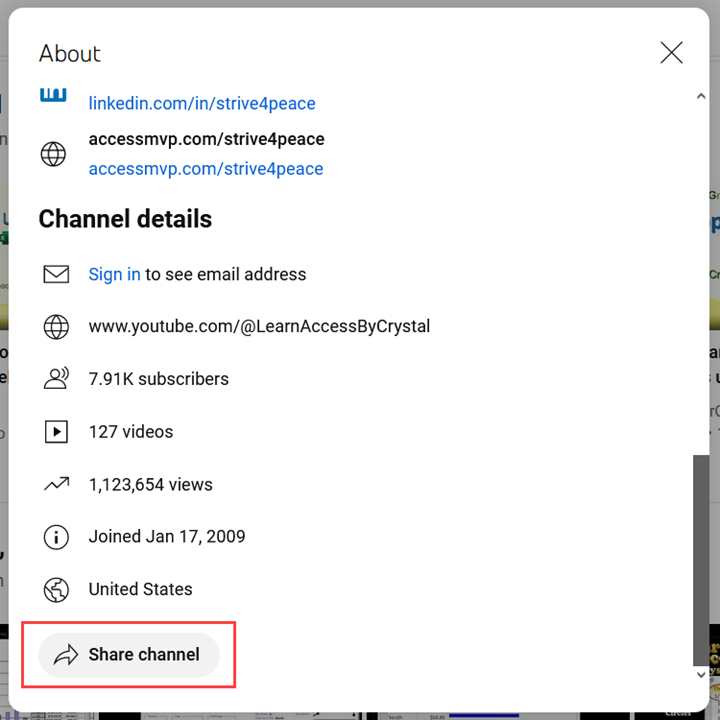The image size is (720, 720).
Task: Click 'to see email address' text
Action: pos(225,274)
